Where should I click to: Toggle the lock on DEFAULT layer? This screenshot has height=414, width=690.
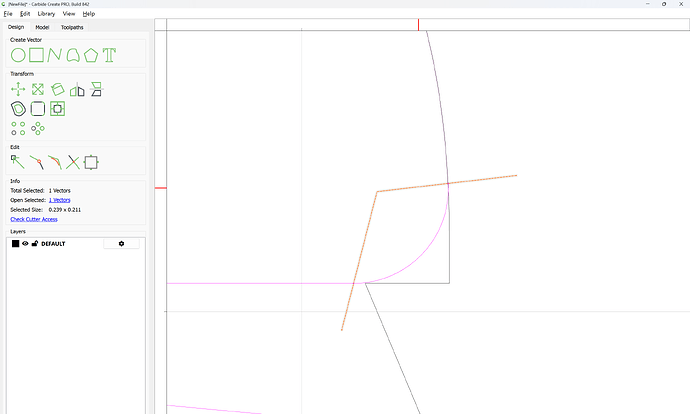point(34,243)
